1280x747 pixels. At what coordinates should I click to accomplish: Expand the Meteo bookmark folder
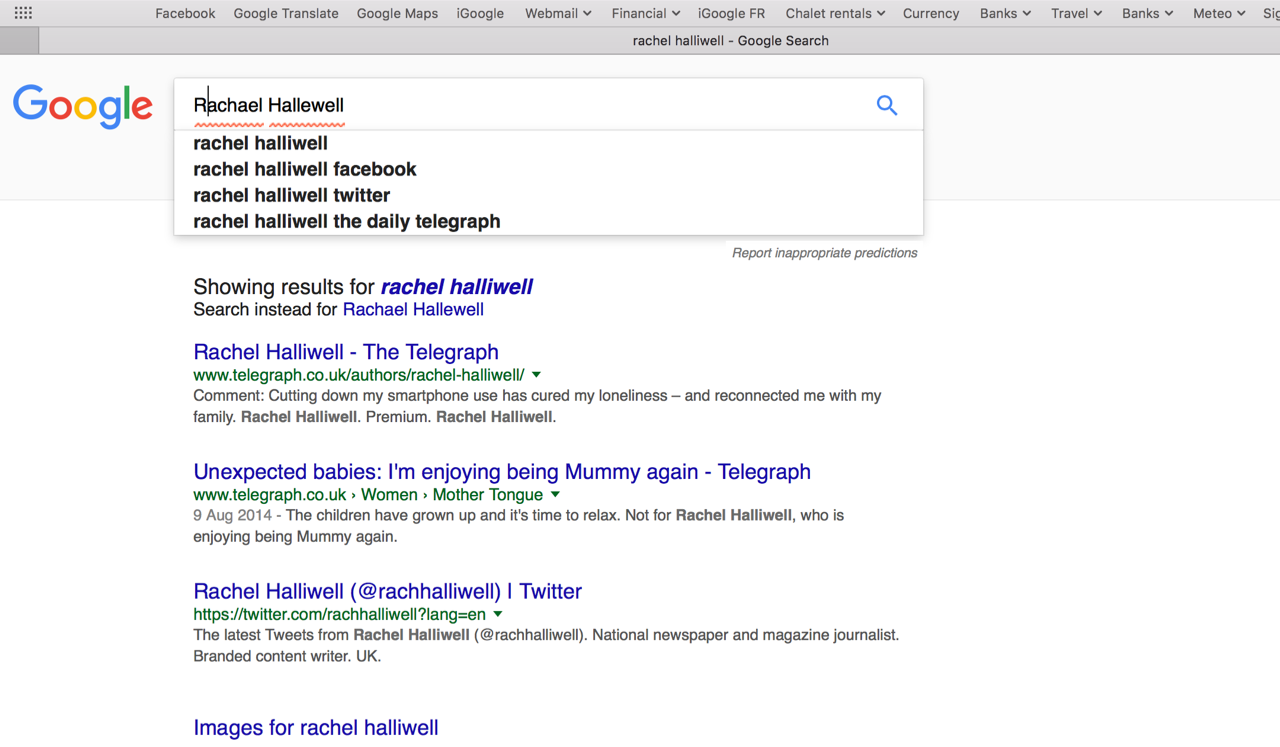pos(1219,13)
